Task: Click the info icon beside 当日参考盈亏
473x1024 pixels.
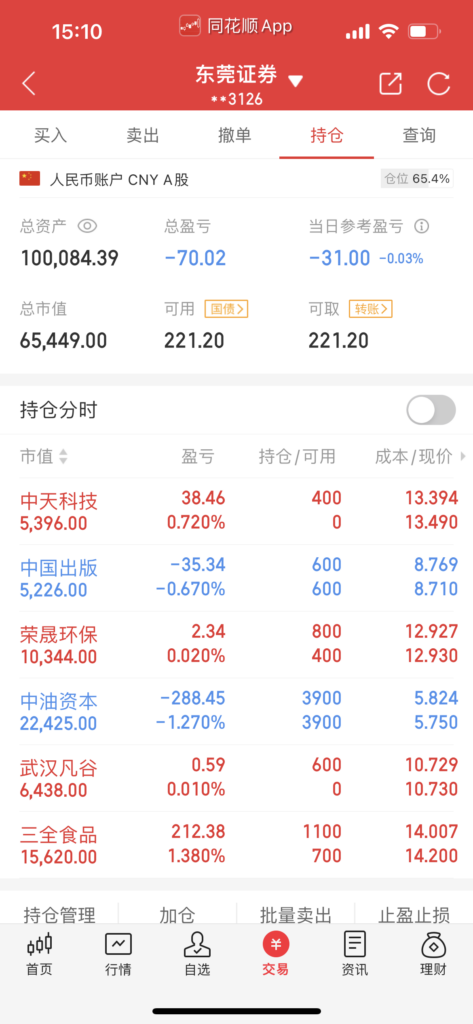Action: pos(422,227)
